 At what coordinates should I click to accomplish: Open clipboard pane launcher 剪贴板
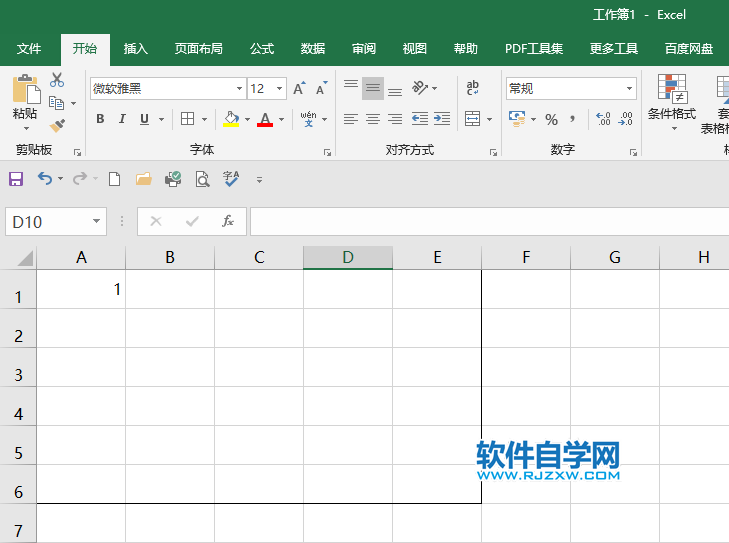coord(78,152)
